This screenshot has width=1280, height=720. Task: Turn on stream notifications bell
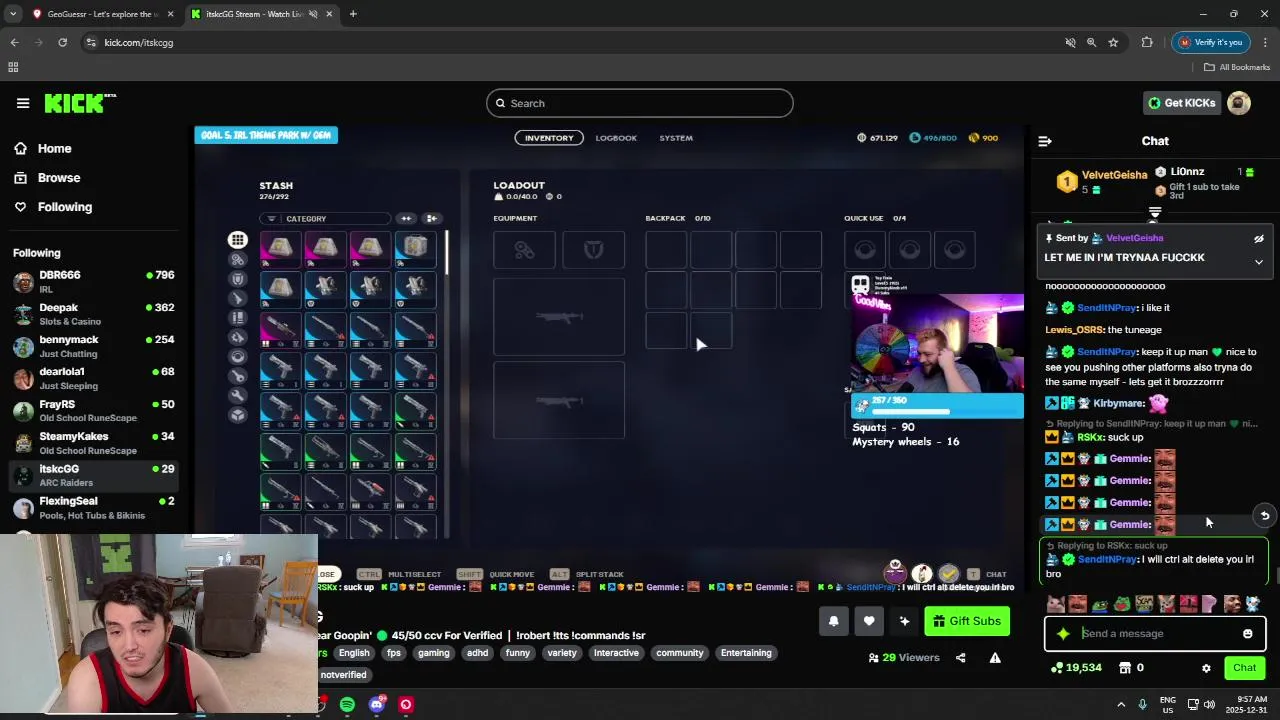point(834,621)
